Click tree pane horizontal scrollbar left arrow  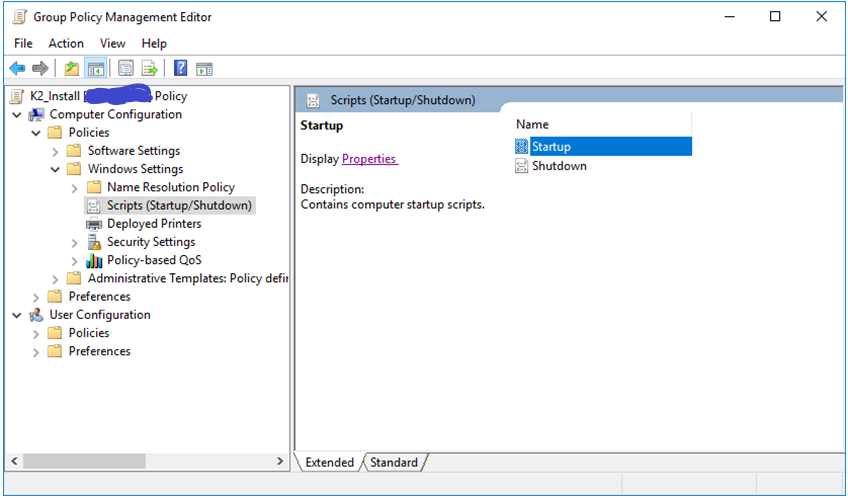[x=14, y=461]
